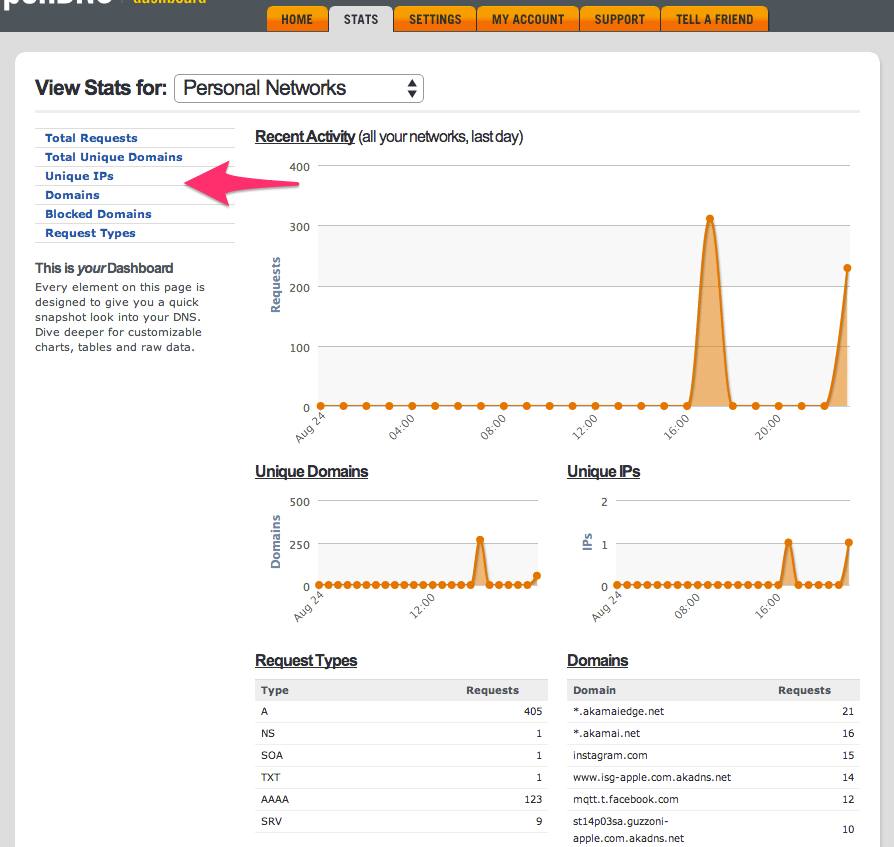894x847 pixels.
Task: Check Blocked Domains statistics
Action: pyautogui.click(x=97, y=213)
